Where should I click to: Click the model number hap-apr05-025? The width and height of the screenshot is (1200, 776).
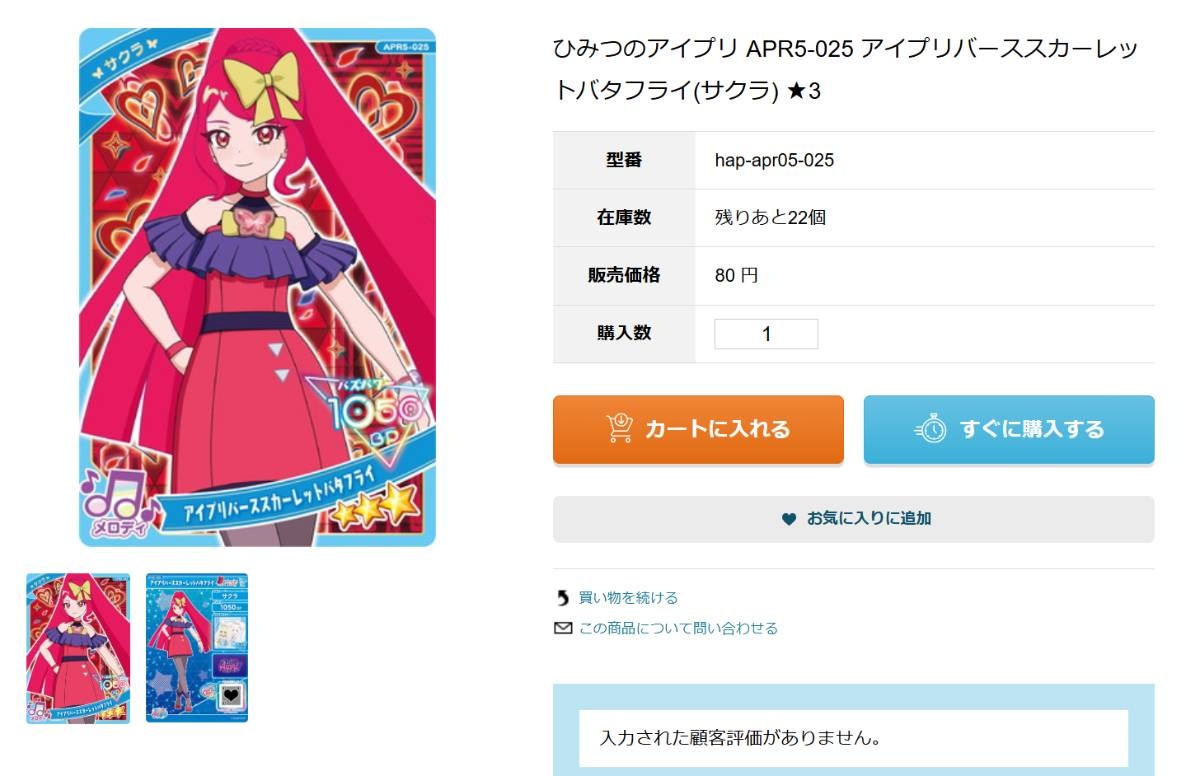tap(774, 160)
